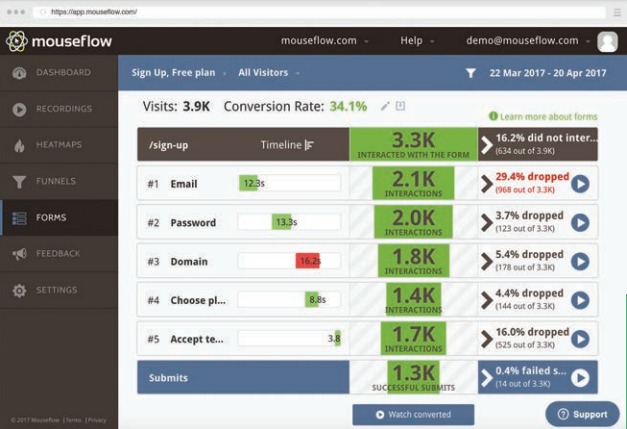Click the 3.3K interacted with the form block
Viewport: 627px width, 429px height.
[413, 144]
